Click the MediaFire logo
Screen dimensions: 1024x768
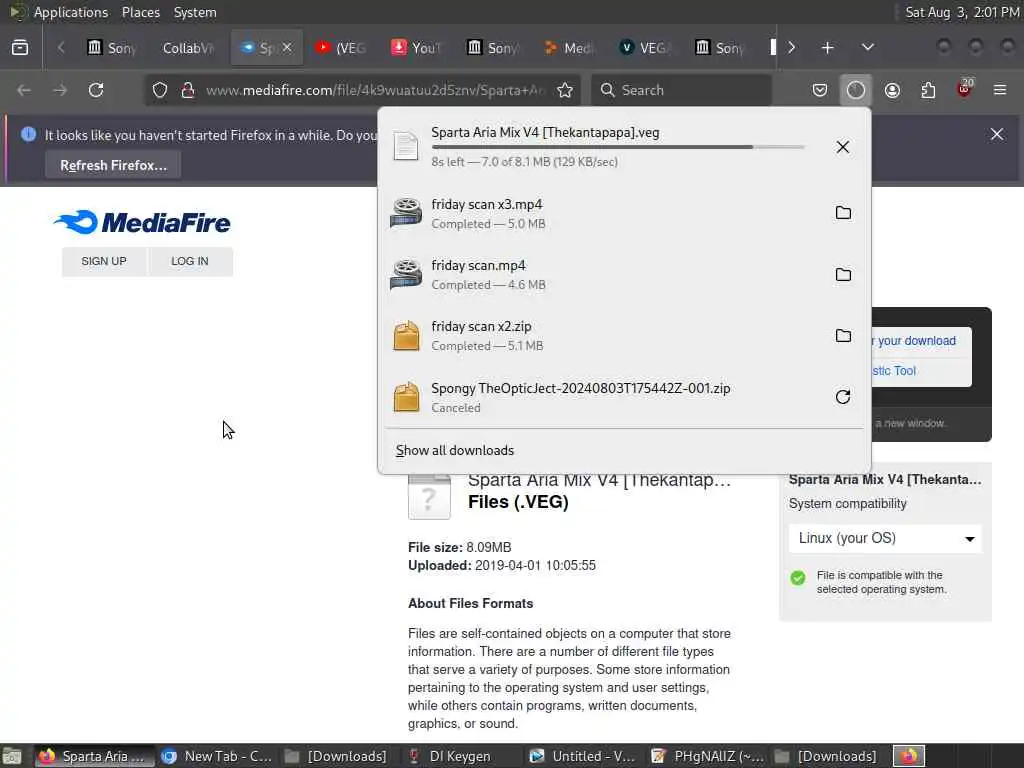pos(142,222)
